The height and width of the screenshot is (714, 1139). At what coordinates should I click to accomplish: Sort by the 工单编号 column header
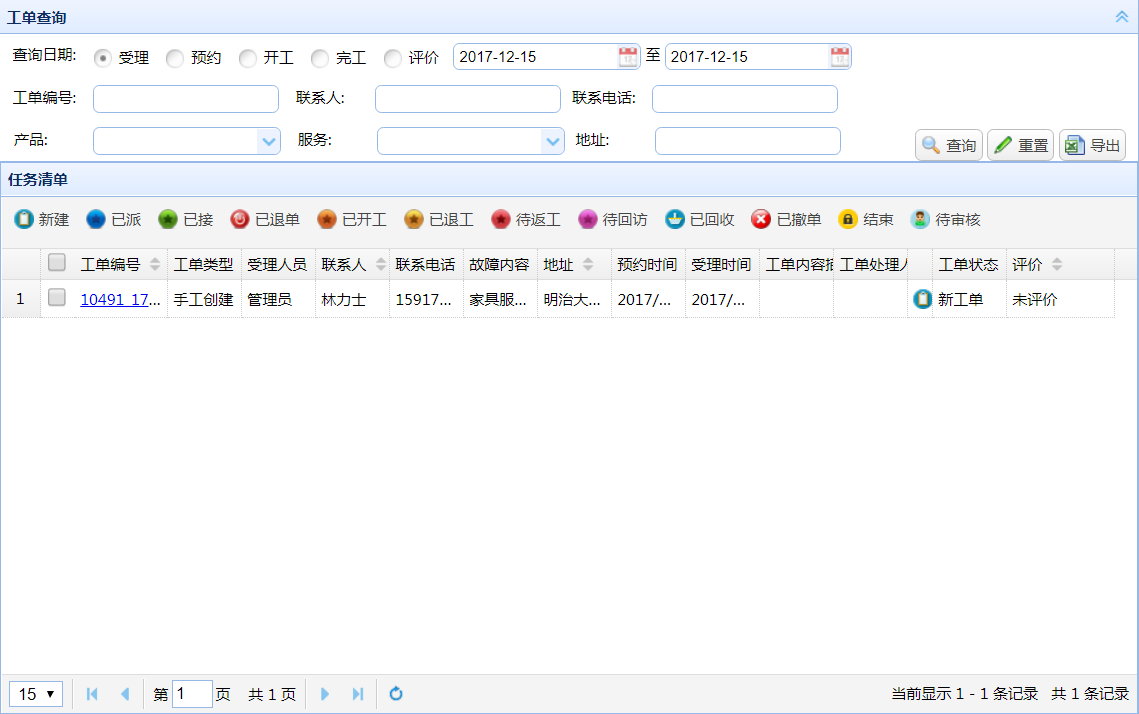tap(111, 265)
